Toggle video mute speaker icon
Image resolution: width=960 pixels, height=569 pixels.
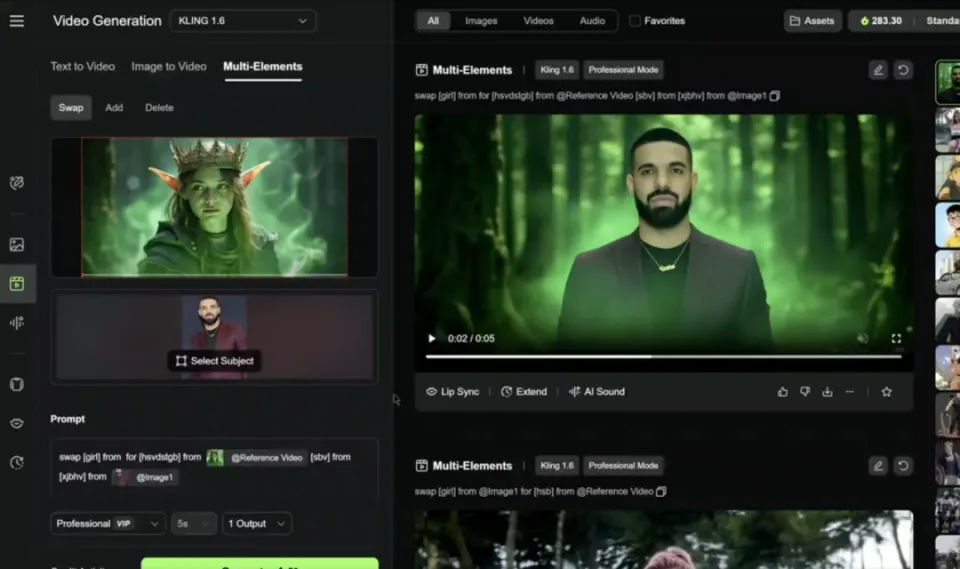tap(863, 339)
